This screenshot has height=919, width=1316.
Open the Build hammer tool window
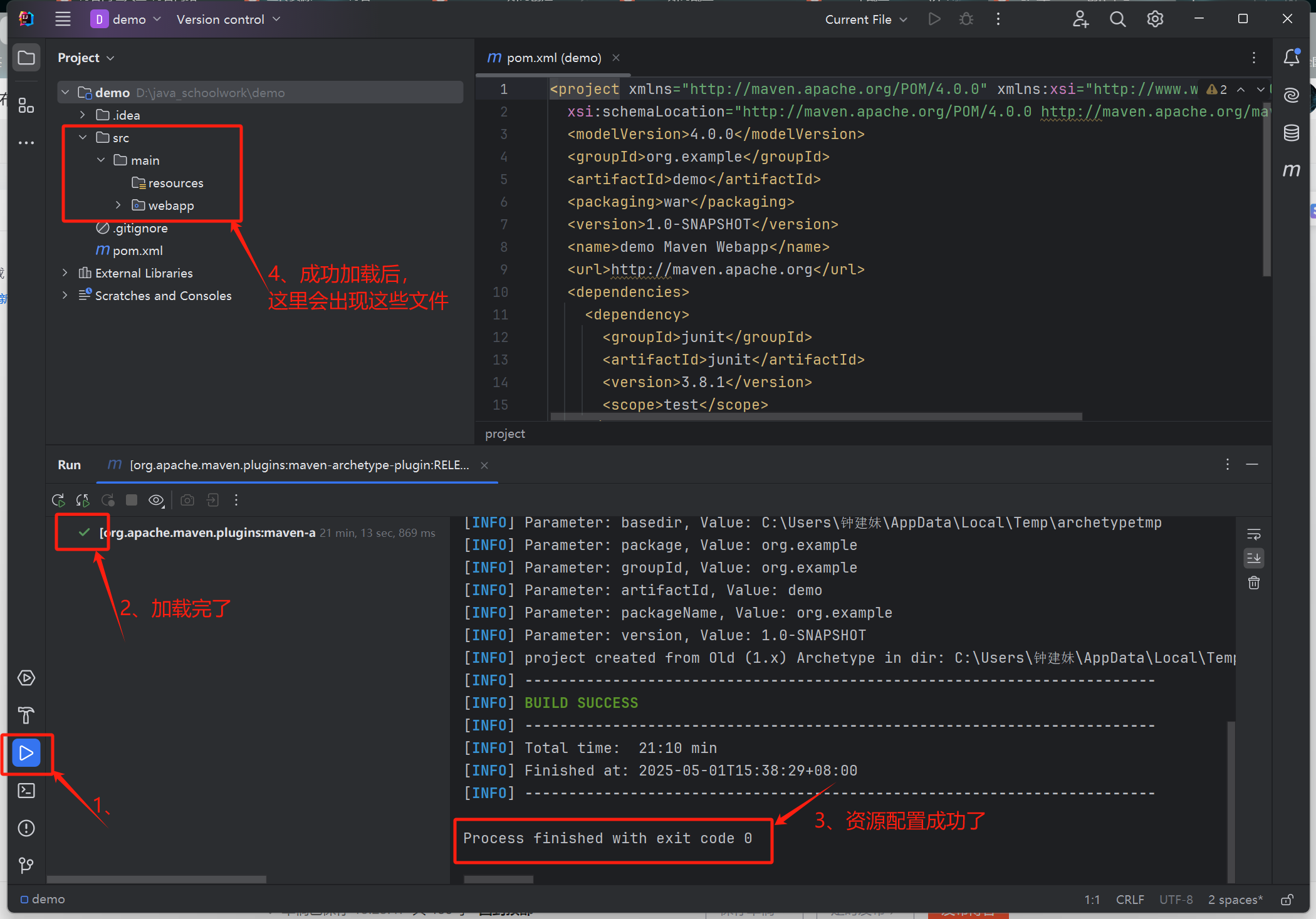26,715
